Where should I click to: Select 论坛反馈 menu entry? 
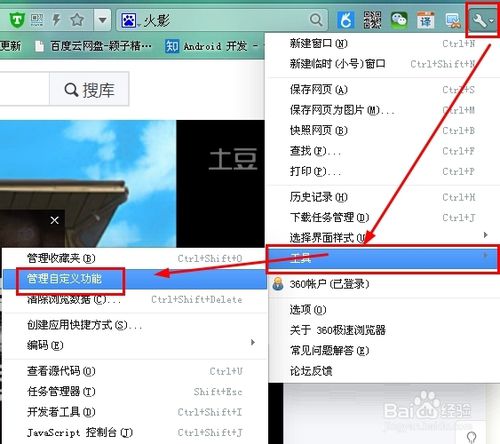(x=382, y=371)
